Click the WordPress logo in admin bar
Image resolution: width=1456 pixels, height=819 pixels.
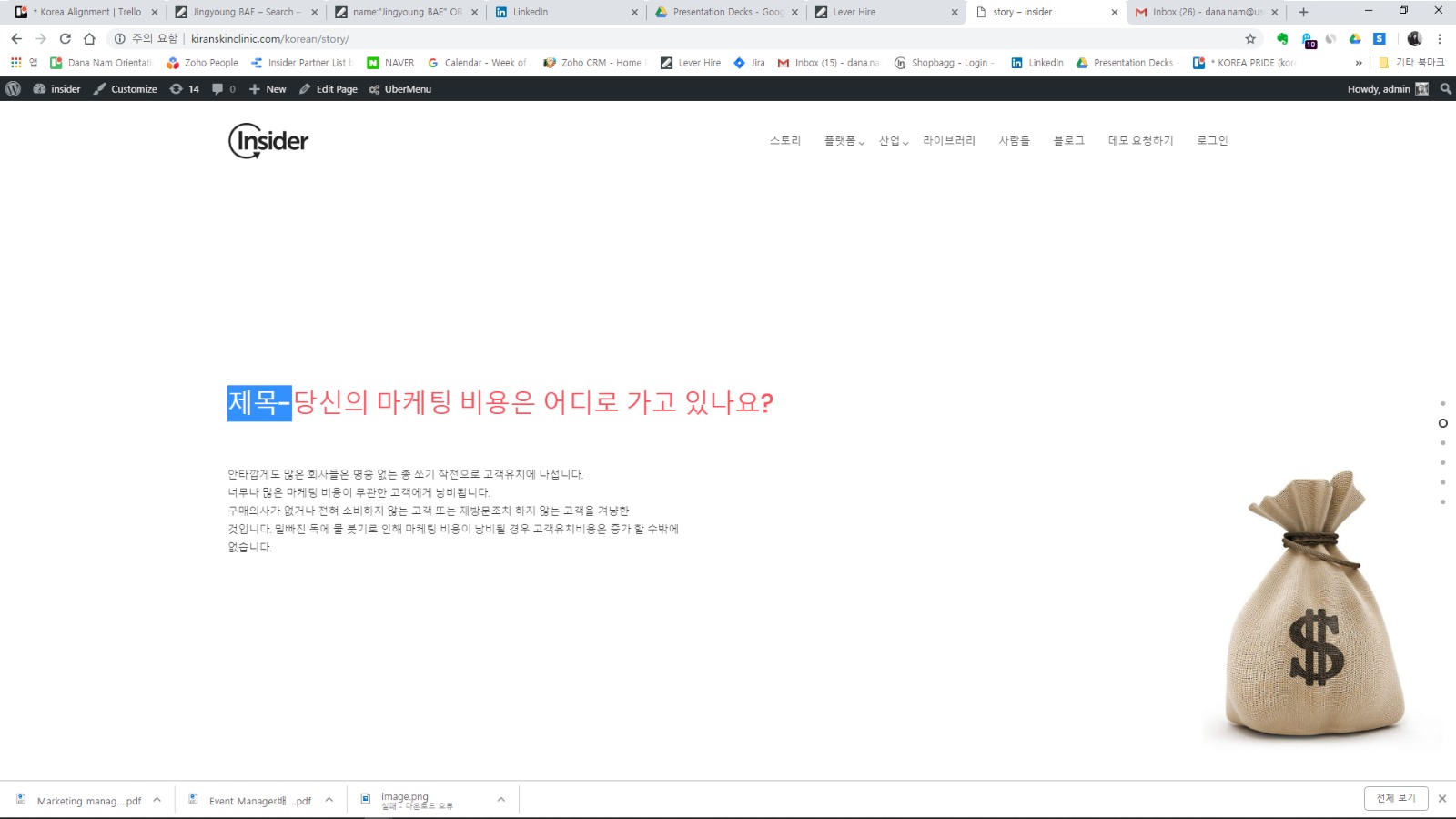tap(14, 89)
